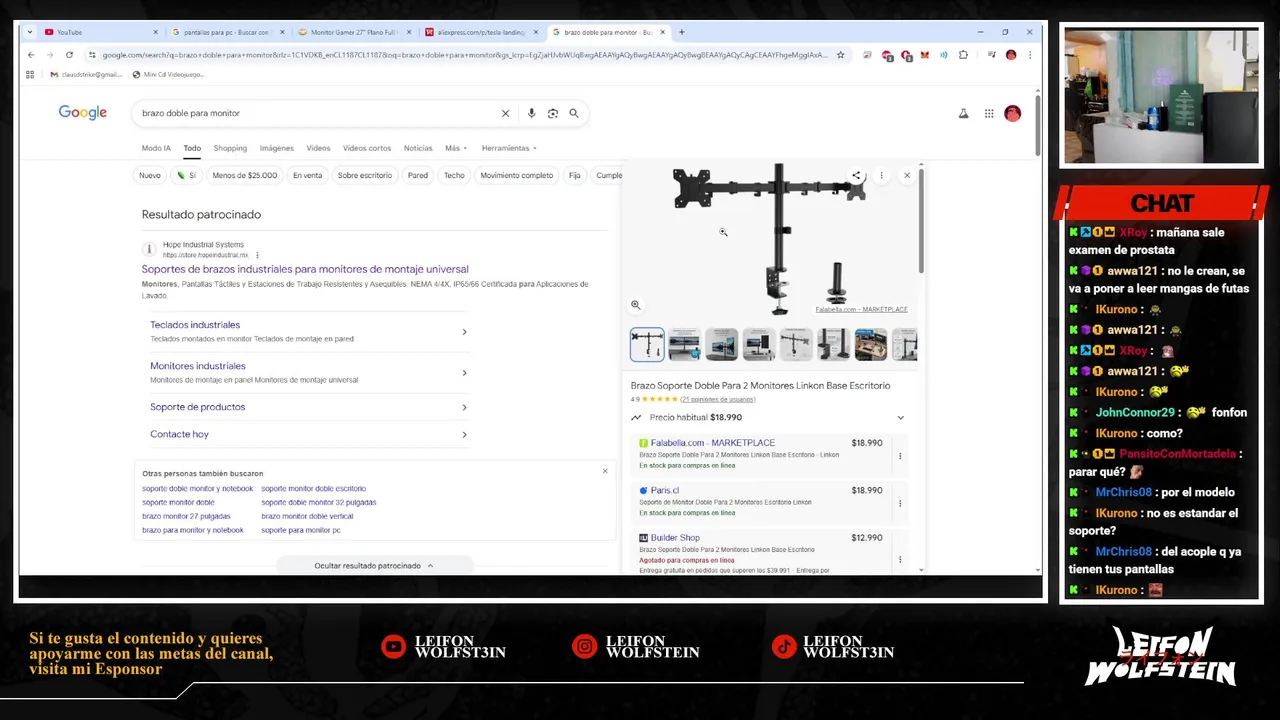Screen dimensions: 1280x720
Task: Select the first product thumbnail image
Action: point(647,344)
